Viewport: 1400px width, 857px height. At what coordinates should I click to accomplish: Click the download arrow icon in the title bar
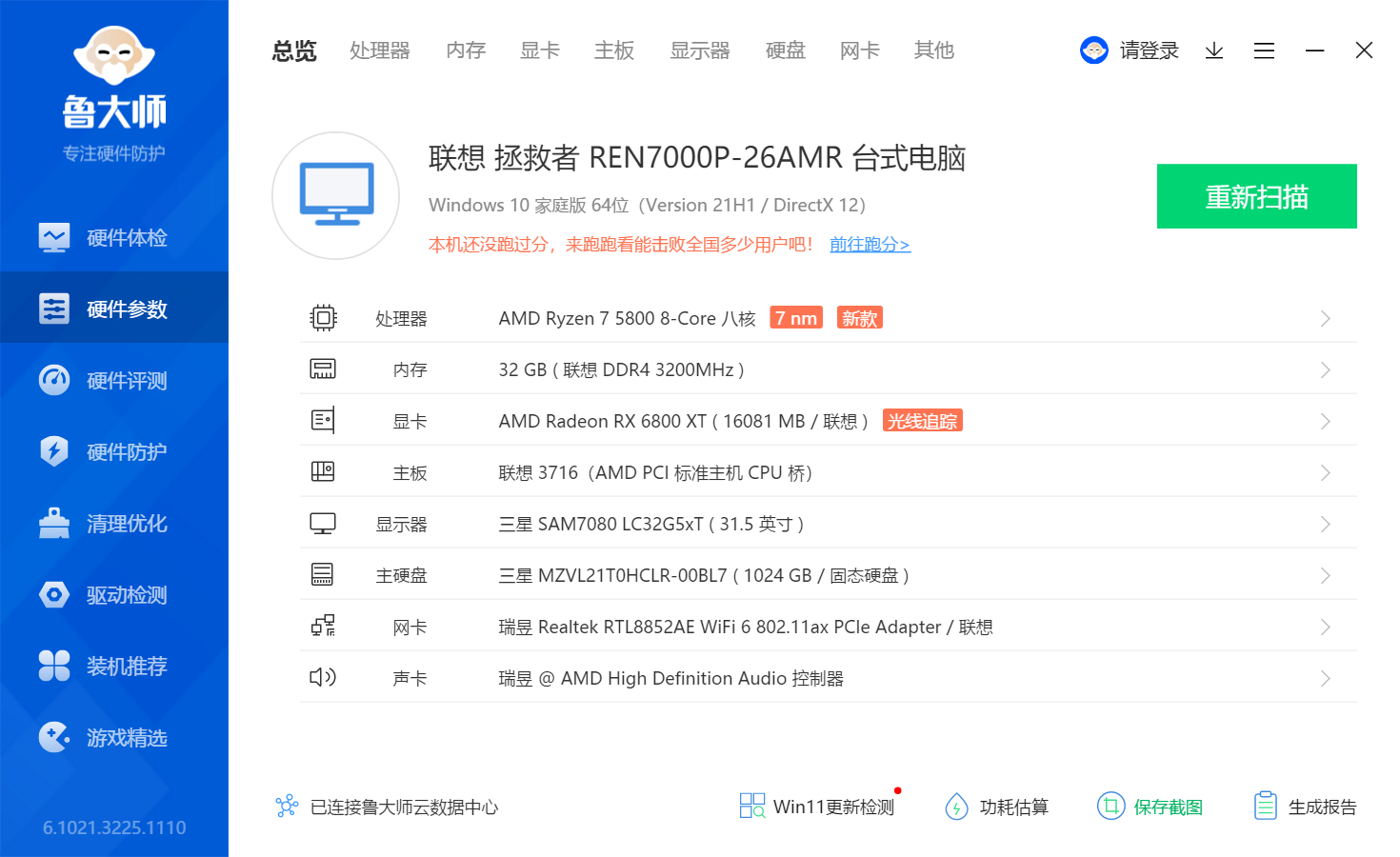click(x=1213, y=50)
